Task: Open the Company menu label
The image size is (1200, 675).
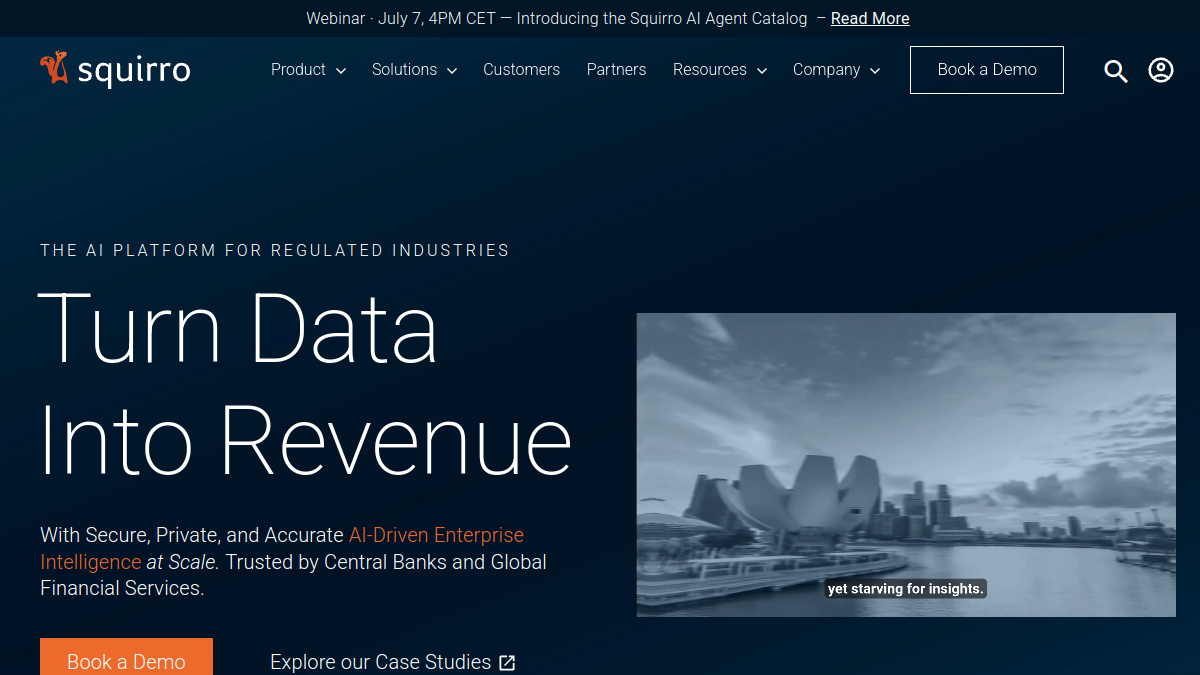Action: 827,70
